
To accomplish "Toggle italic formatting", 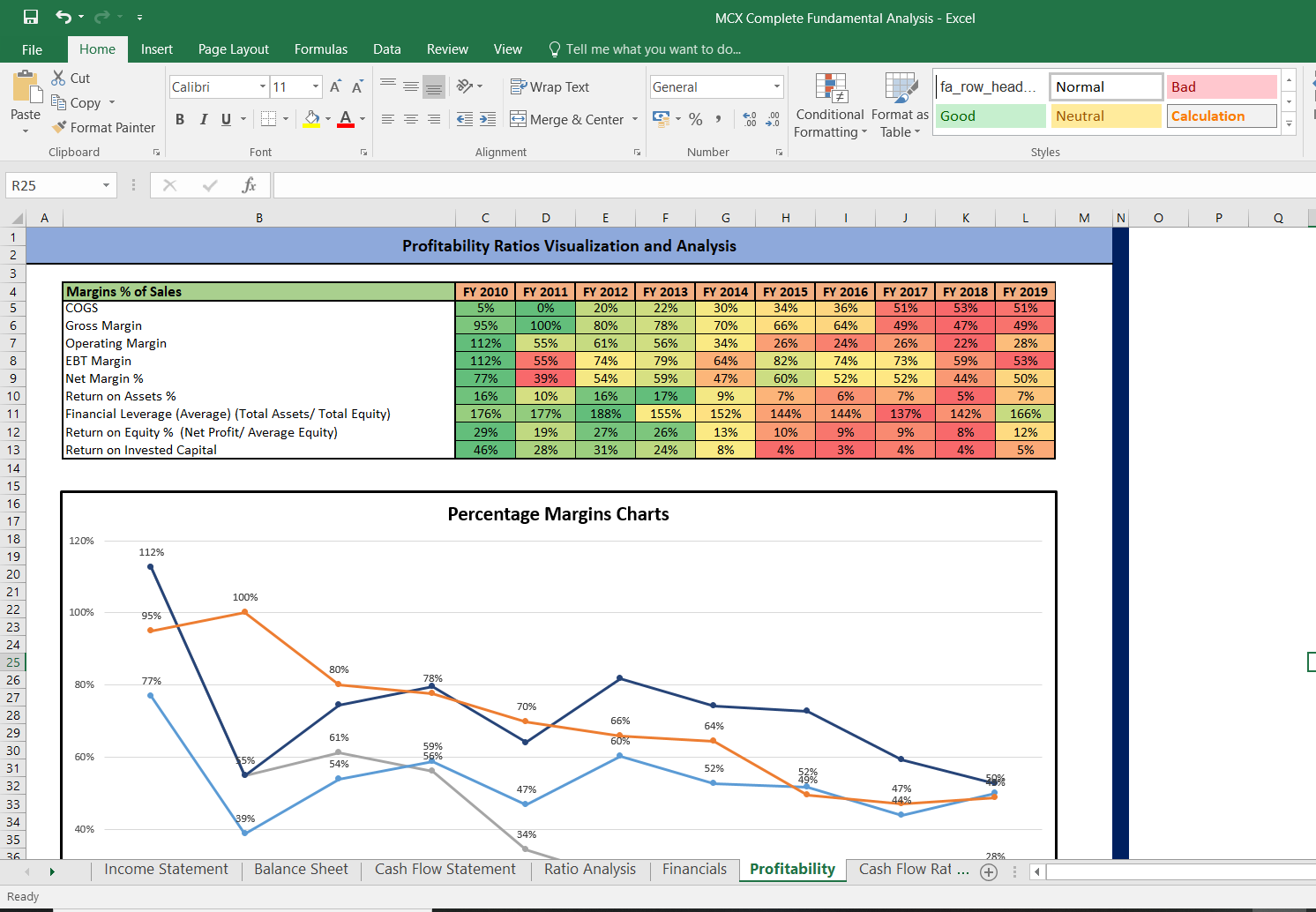I will click(203, 119).
